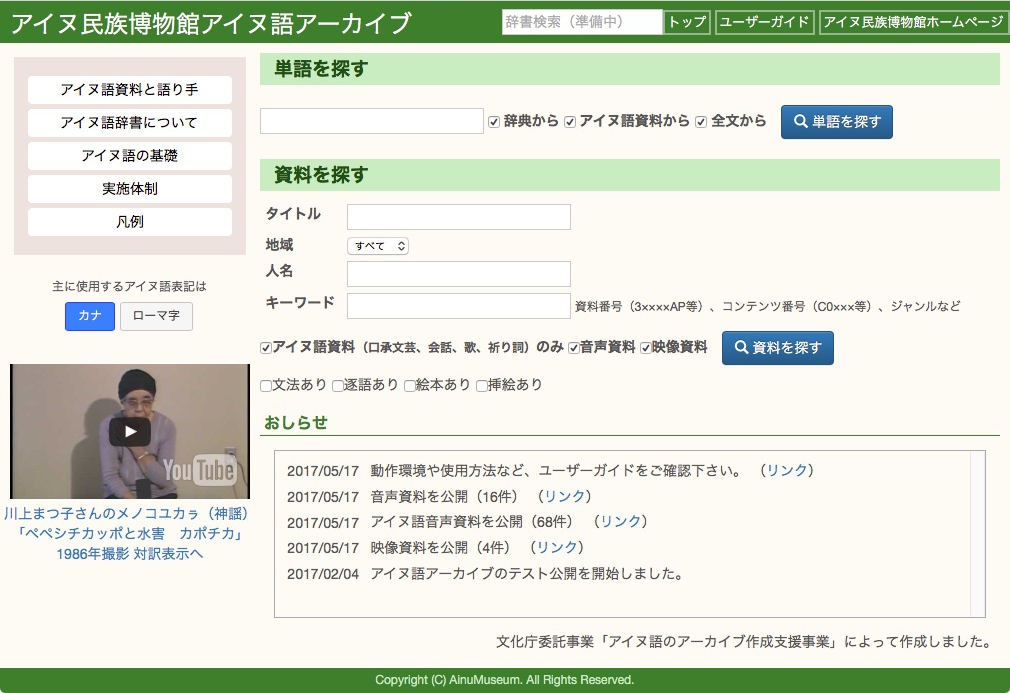1010x693 pixels.
Task: Uncheck the 辞典から checkbox
Action: [x=494, y=122]
